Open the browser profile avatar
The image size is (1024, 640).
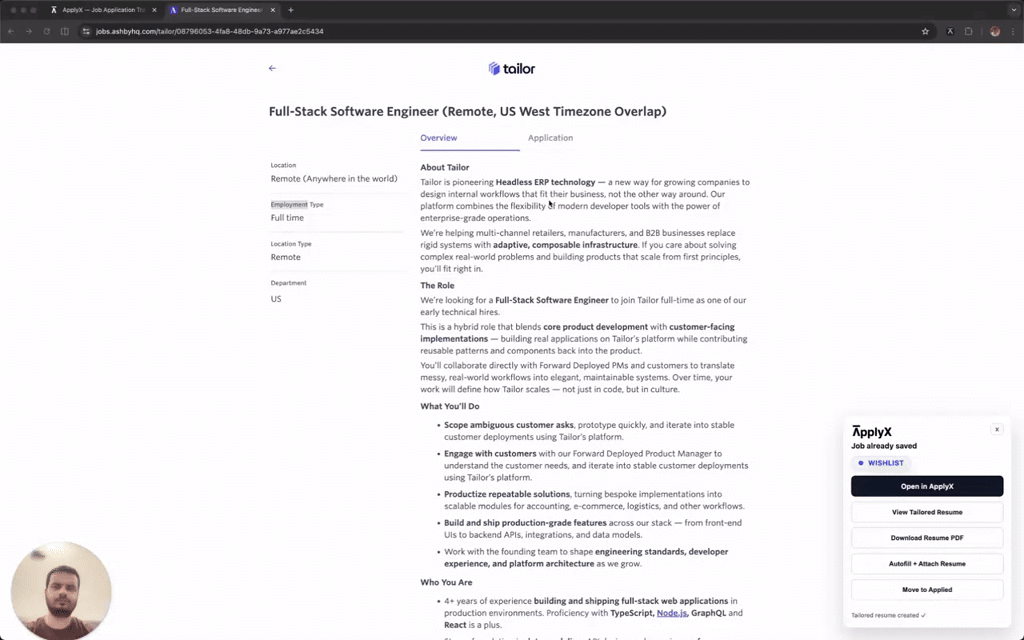click(x=995, y=31)
